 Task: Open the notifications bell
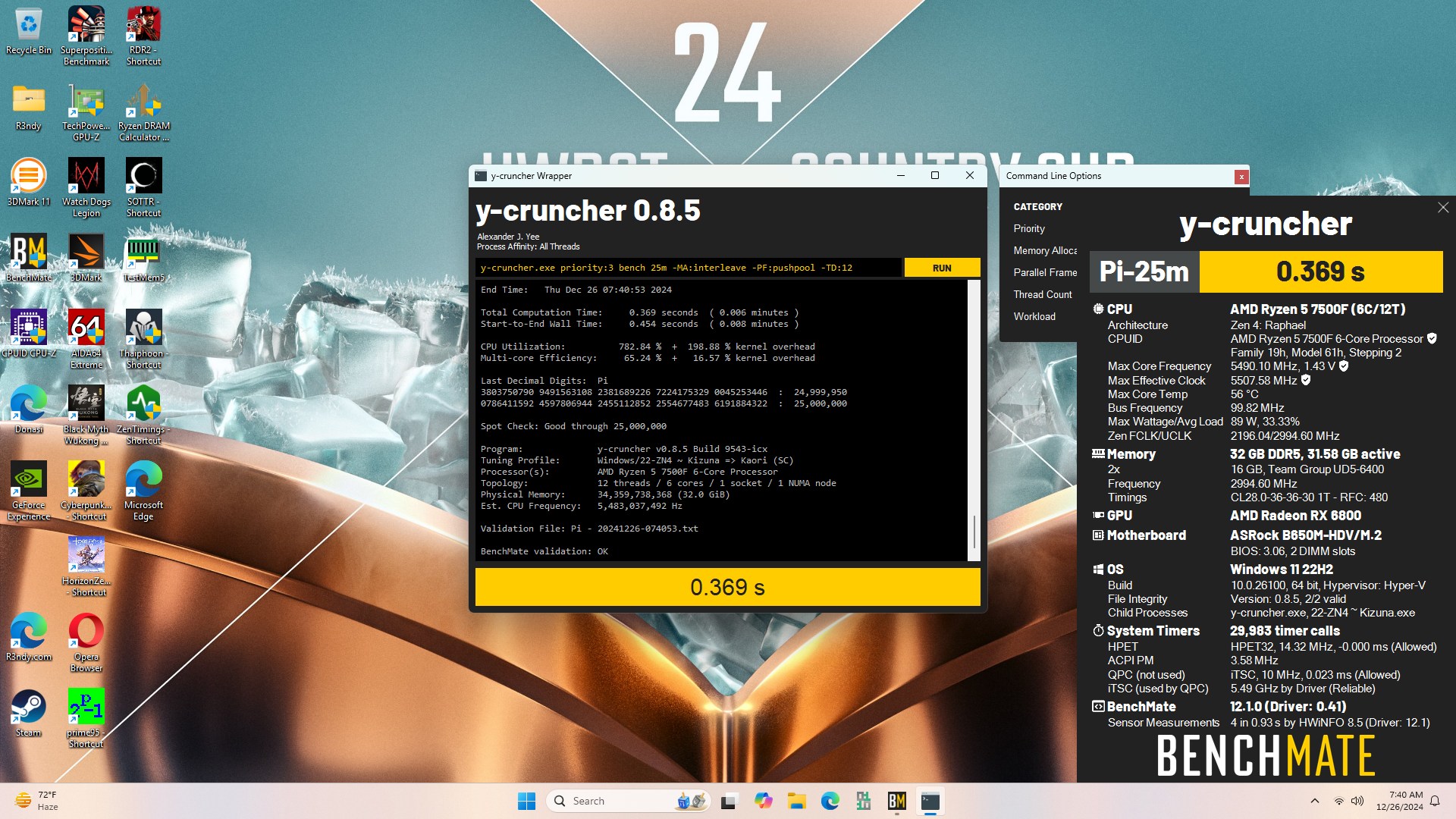tap(1435, 801)
